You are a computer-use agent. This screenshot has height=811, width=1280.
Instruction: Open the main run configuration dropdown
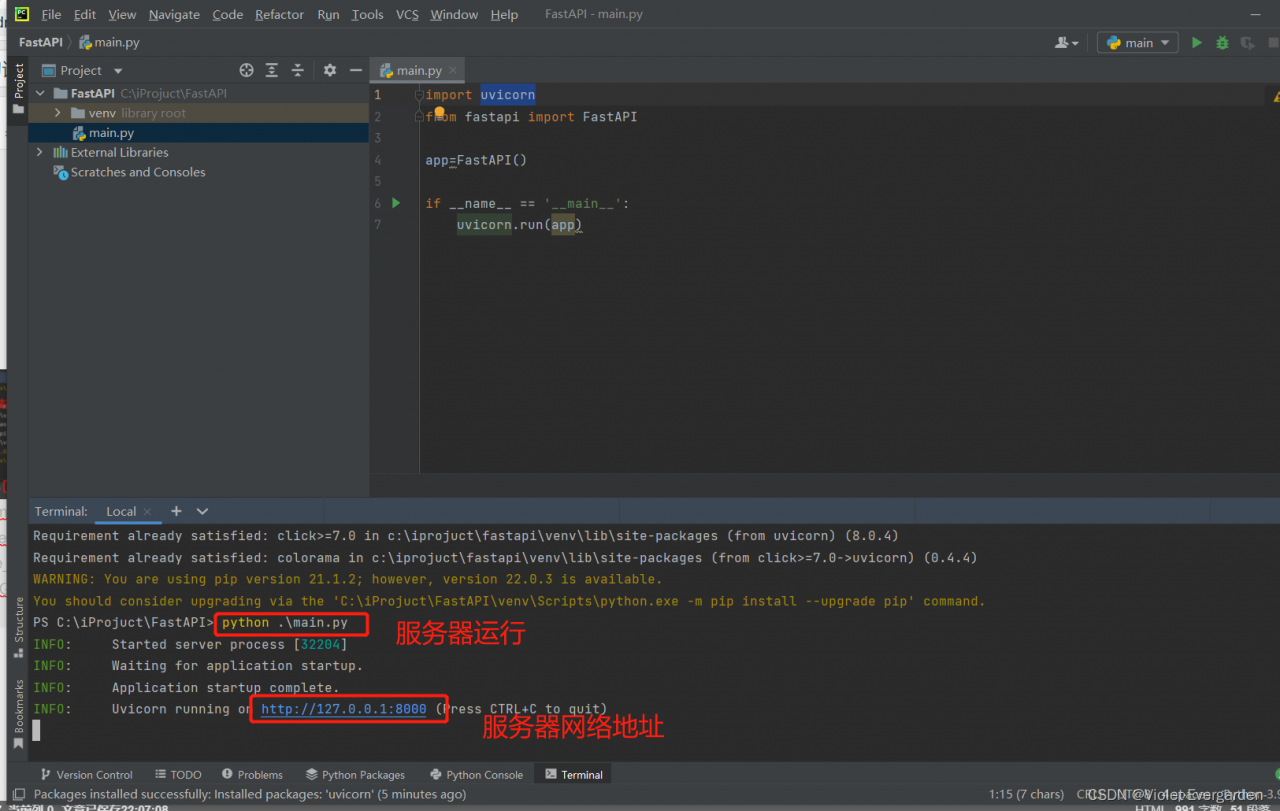pyautogui.click(x=1137, y=43)
